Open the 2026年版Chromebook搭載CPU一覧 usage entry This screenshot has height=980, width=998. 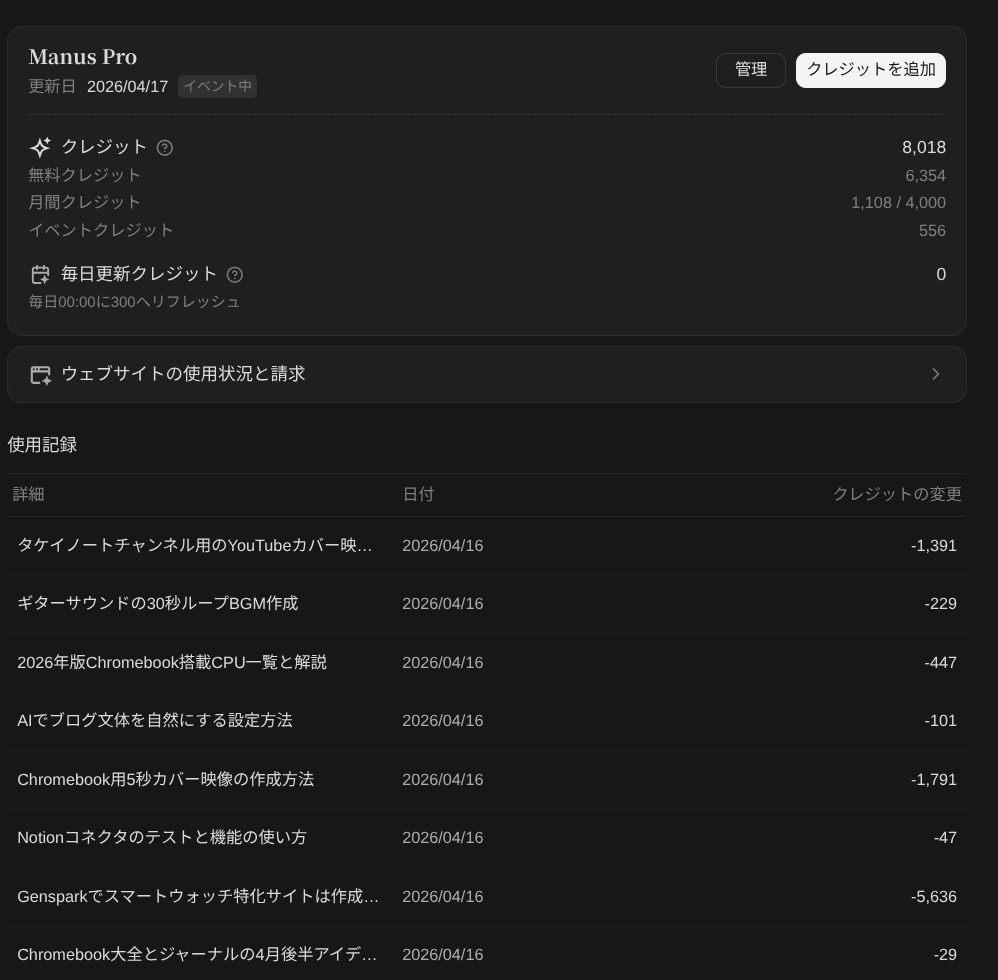(172, 662)
